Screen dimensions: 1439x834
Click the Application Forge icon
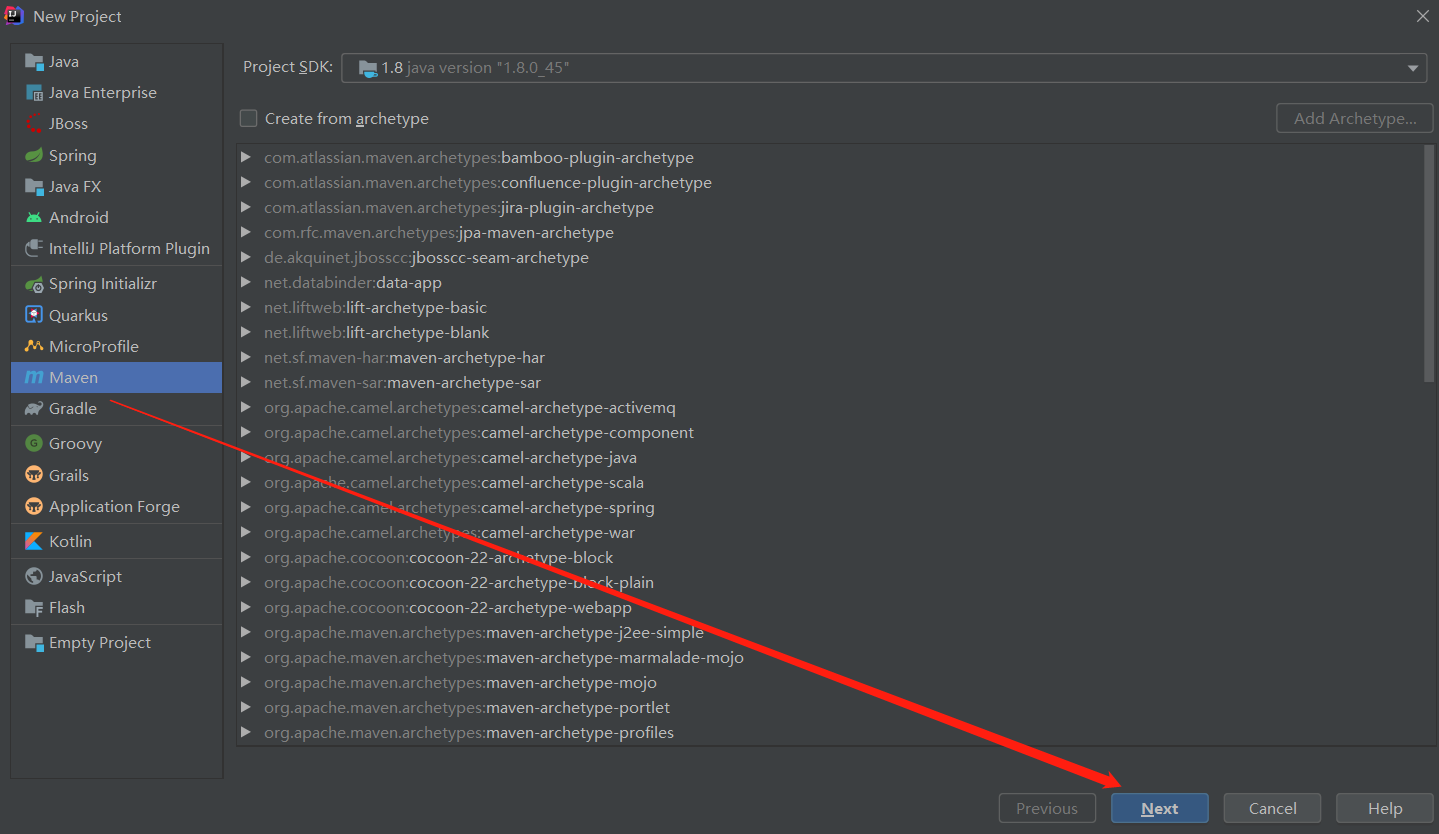pyautogui.click(x=34, y=507)
